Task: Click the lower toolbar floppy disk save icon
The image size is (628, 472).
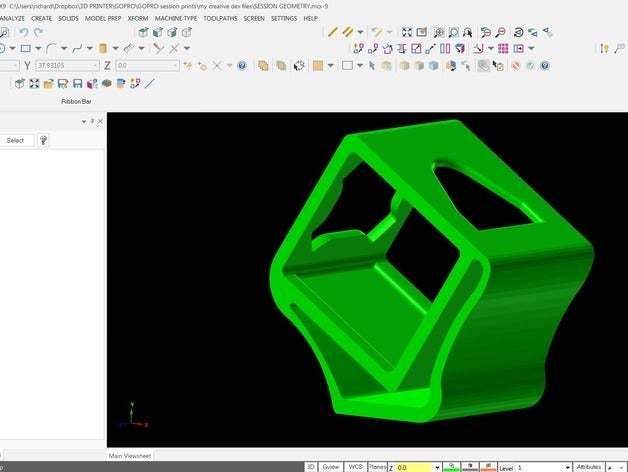Action: [77, 83]
